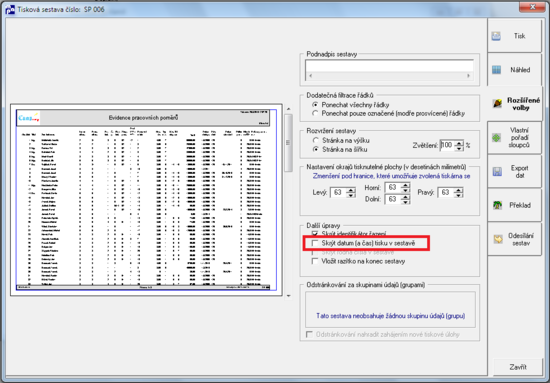
Task: Click the Odesílání sestav arrow icon
Action: coord(498,239)
